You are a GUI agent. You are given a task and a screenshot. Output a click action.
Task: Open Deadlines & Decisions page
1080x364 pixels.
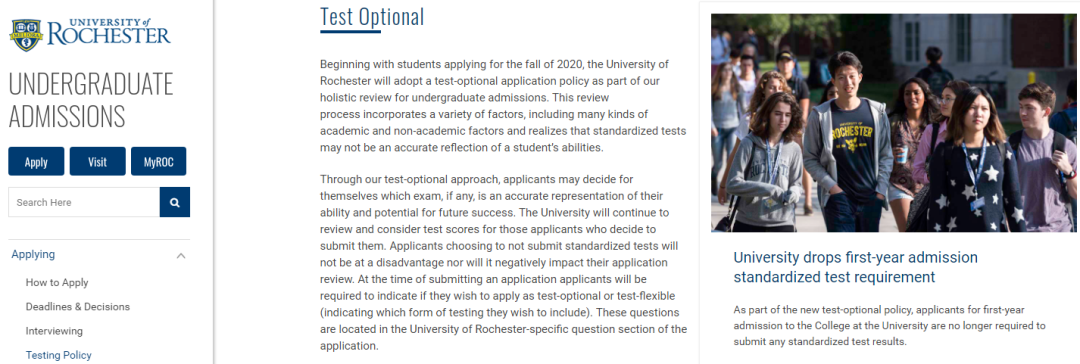[x=78, y=307]
